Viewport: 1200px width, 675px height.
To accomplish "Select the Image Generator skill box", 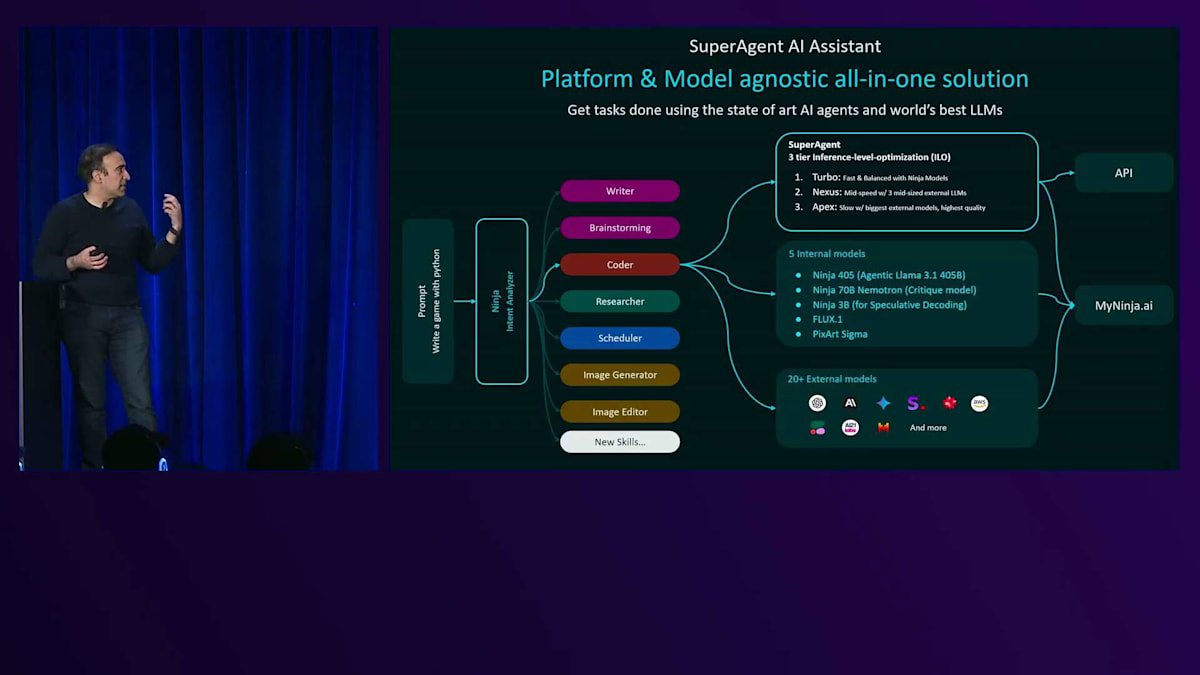I will 620,375.
